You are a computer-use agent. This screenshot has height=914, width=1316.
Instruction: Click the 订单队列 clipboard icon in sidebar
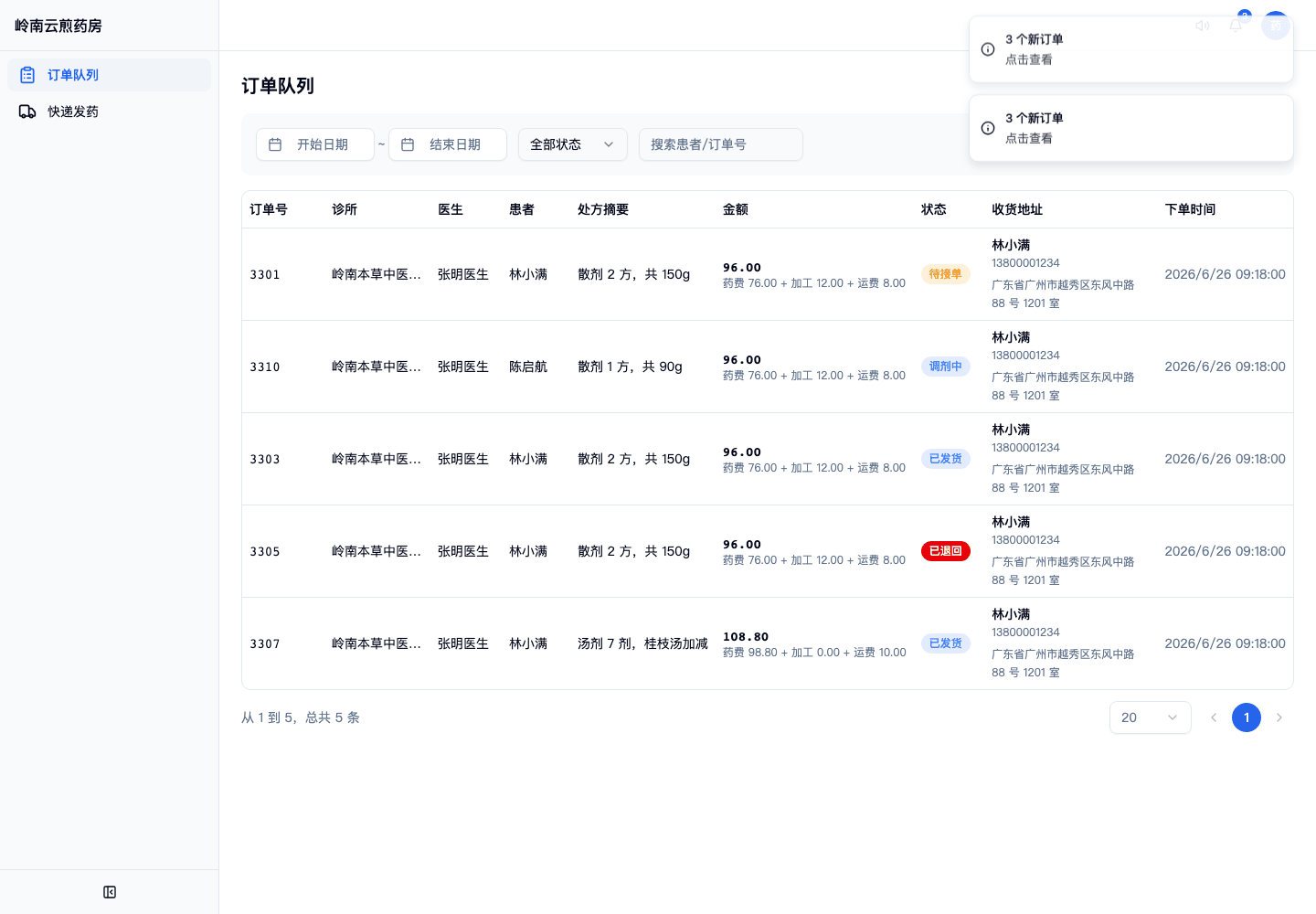tap(27, 75)
